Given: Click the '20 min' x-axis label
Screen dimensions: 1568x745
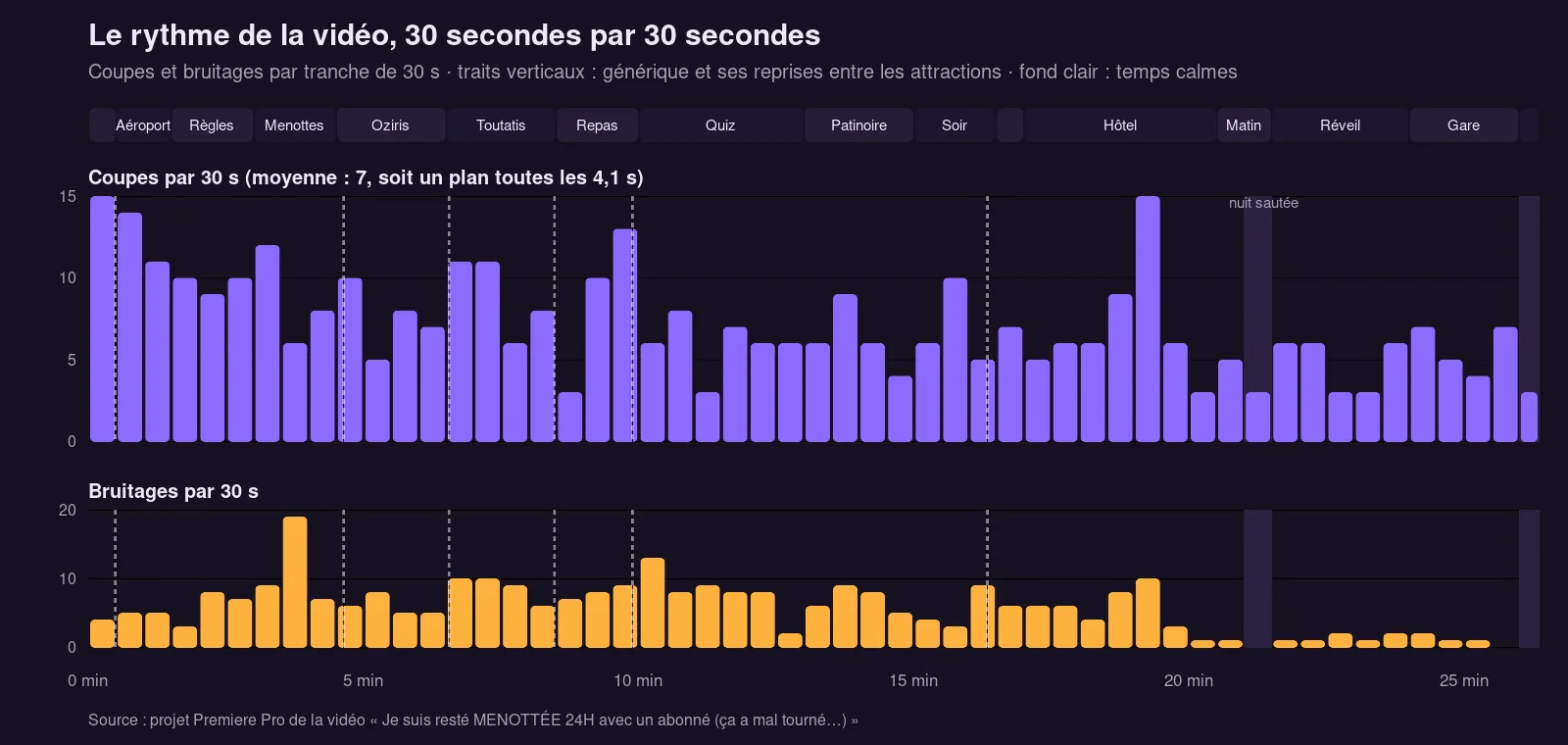Looking at the screenshot, I should [x=1189, y=680].
